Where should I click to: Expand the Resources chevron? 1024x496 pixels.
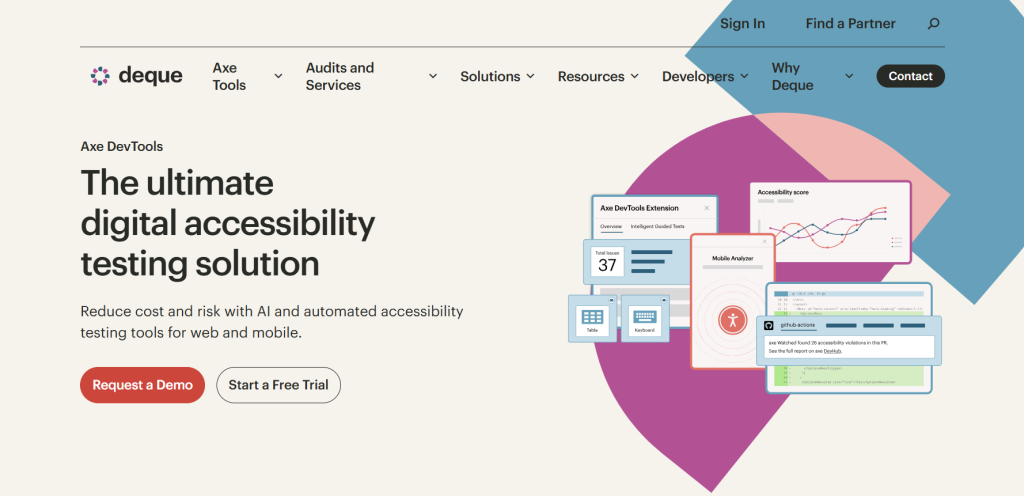634,76
